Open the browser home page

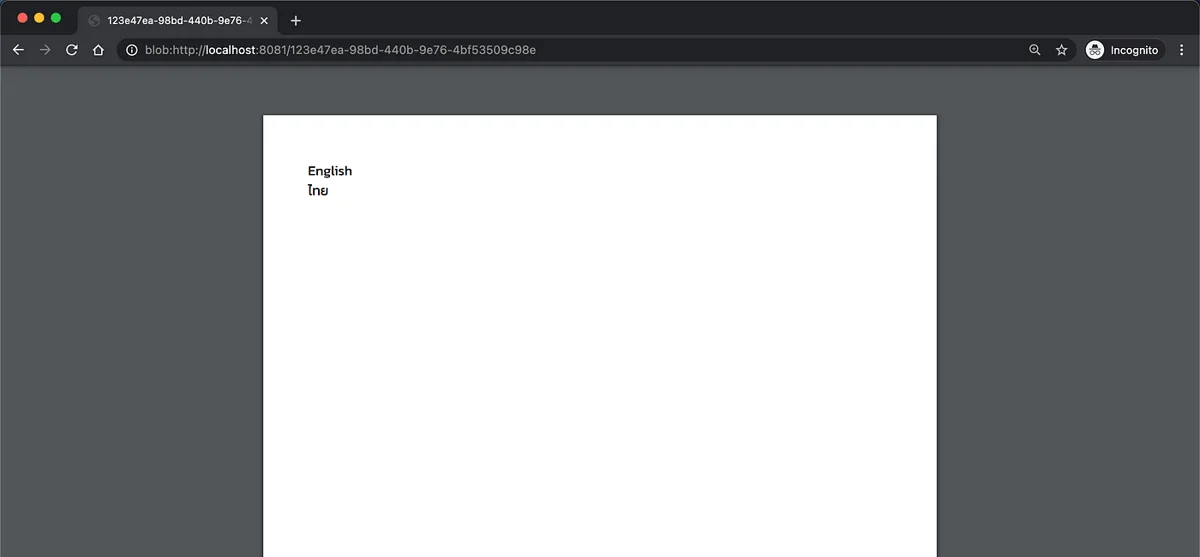[98, 50]
